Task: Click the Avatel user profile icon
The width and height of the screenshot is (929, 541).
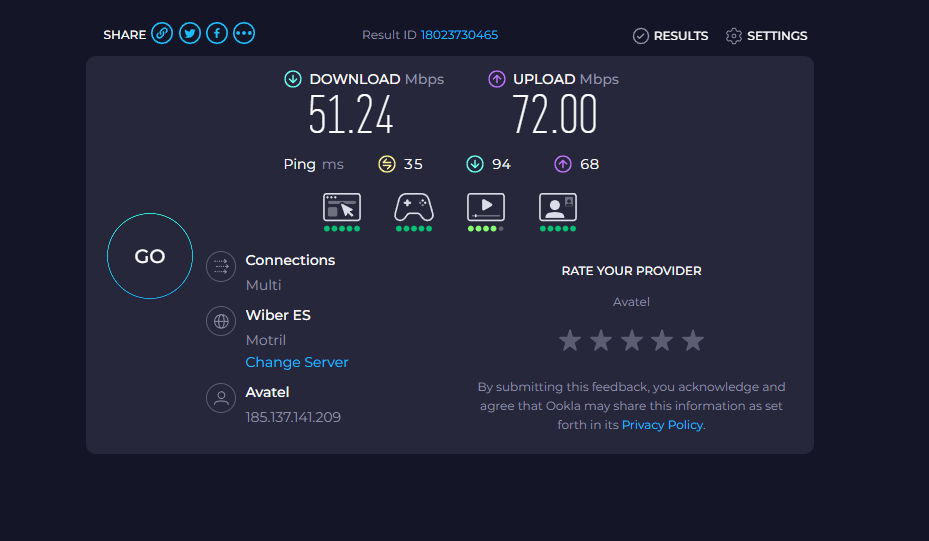Action: (220, 398)
